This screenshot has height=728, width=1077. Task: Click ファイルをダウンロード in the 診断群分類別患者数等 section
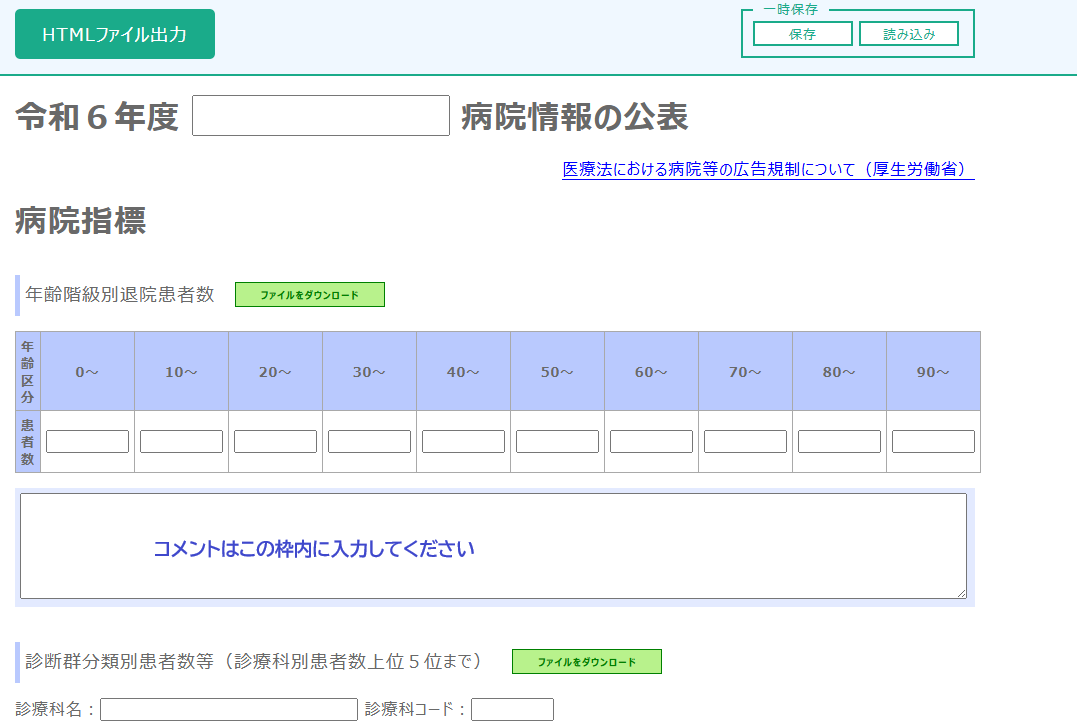pyautogui.click(x=586, y=661)
